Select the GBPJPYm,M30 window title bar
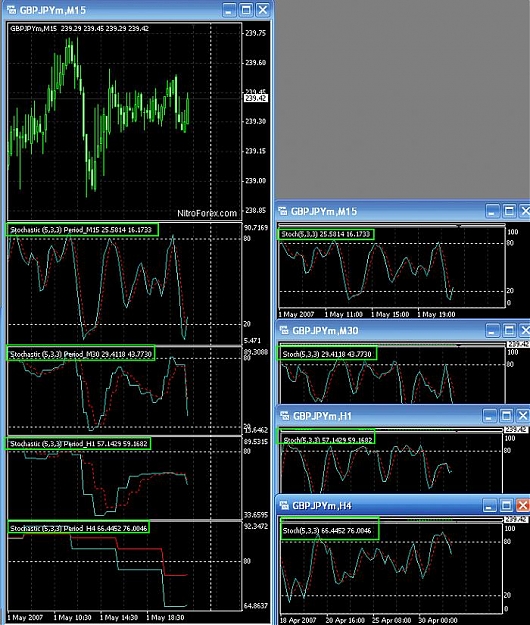The height and width of the screenshot is (625, 530). click(402, 330)
